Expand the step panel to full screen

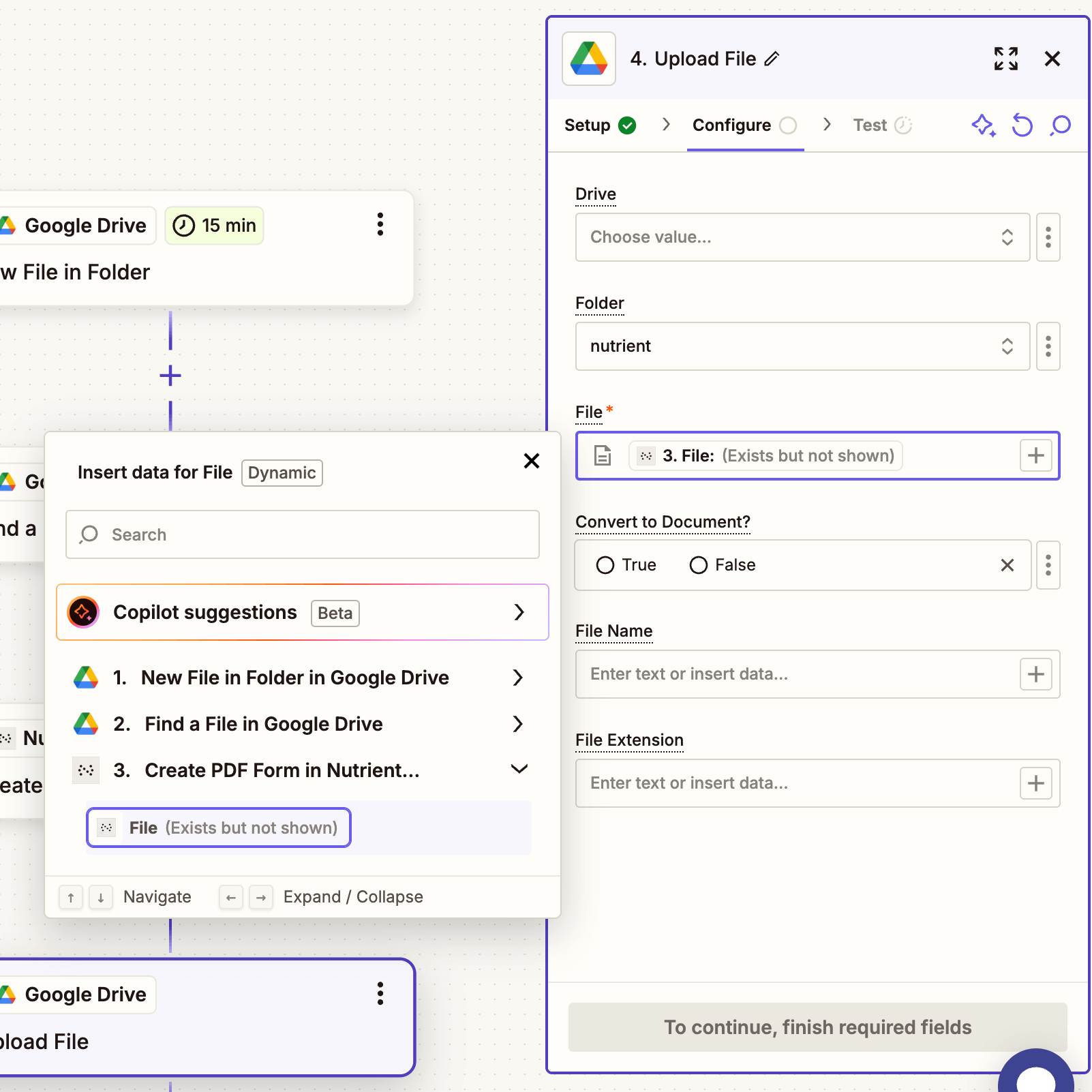[x=1005, y=59]
